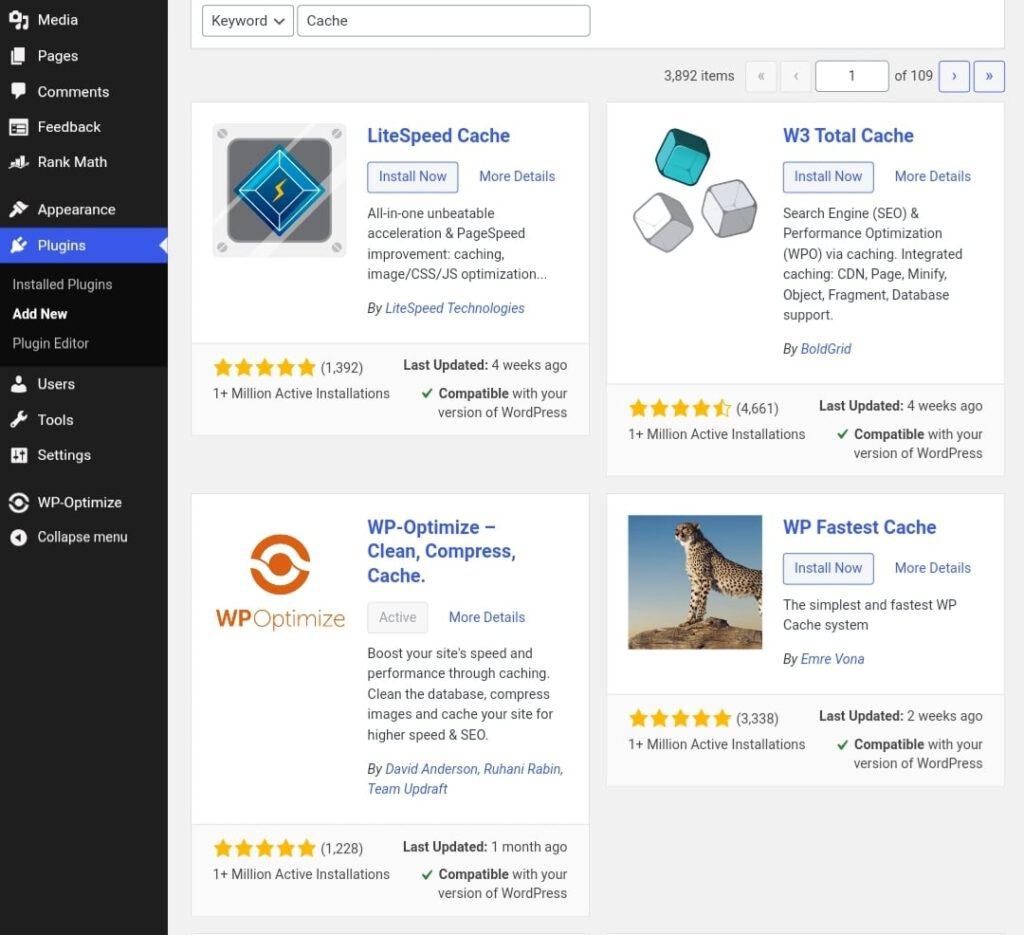Viewport: 1024px width, 935px height.
Task: Click LiteSpeed Cache five-star rating
Action: point(264,368)
